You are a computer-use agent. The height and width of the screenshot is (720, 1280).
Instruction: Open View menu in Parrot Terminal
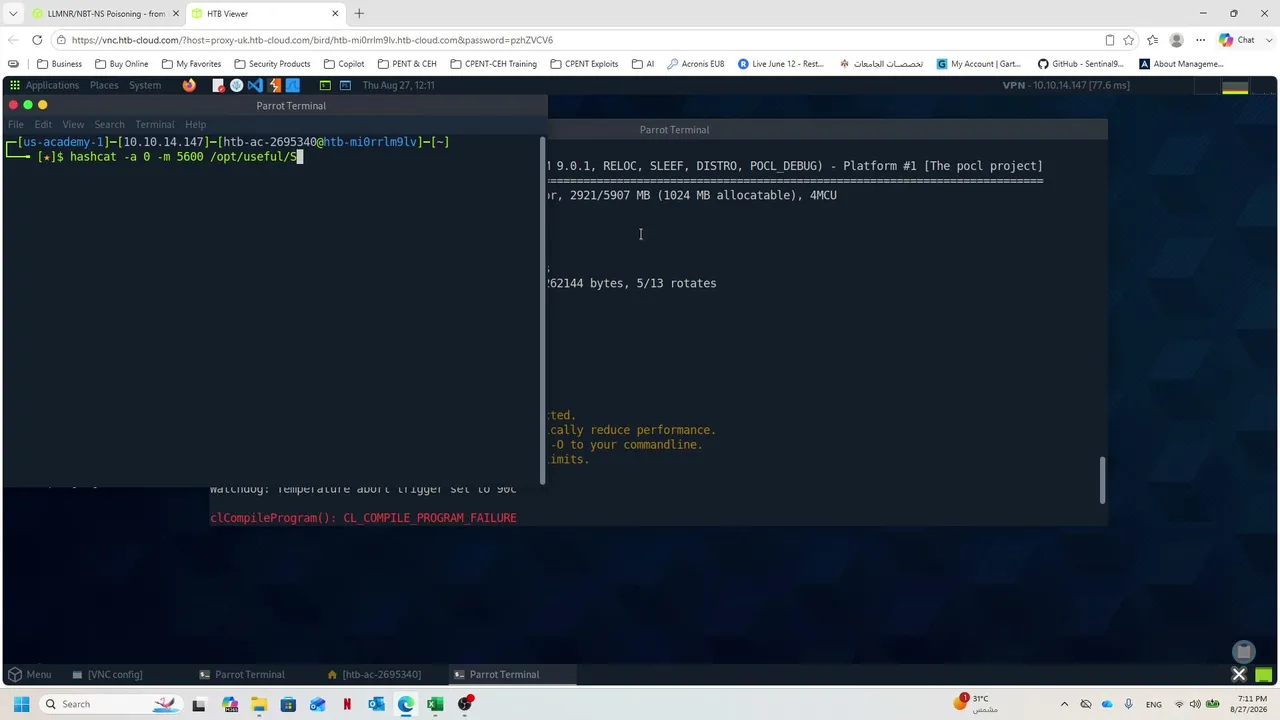click(x=73, y=124)
